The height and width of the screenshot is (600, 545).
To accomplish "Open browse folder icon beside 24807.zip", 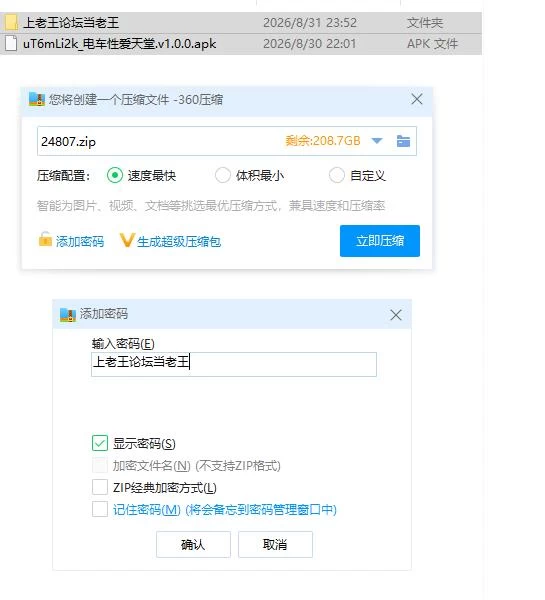I will pyautogui.click(x=403, y=141).
